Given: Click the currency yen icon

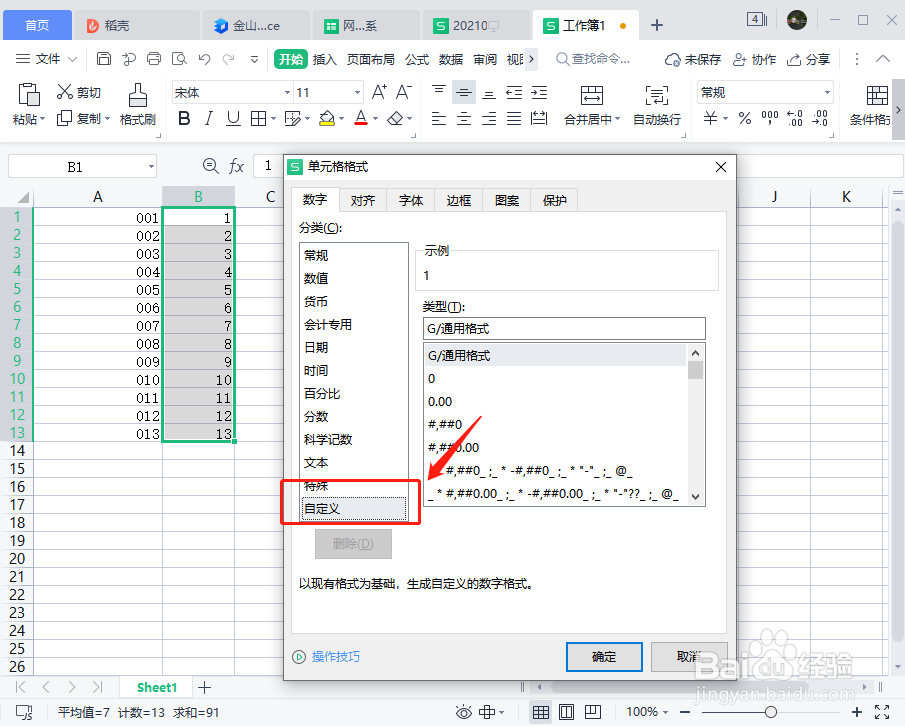Looking at the screenshot, I should (x=710, y=119).
